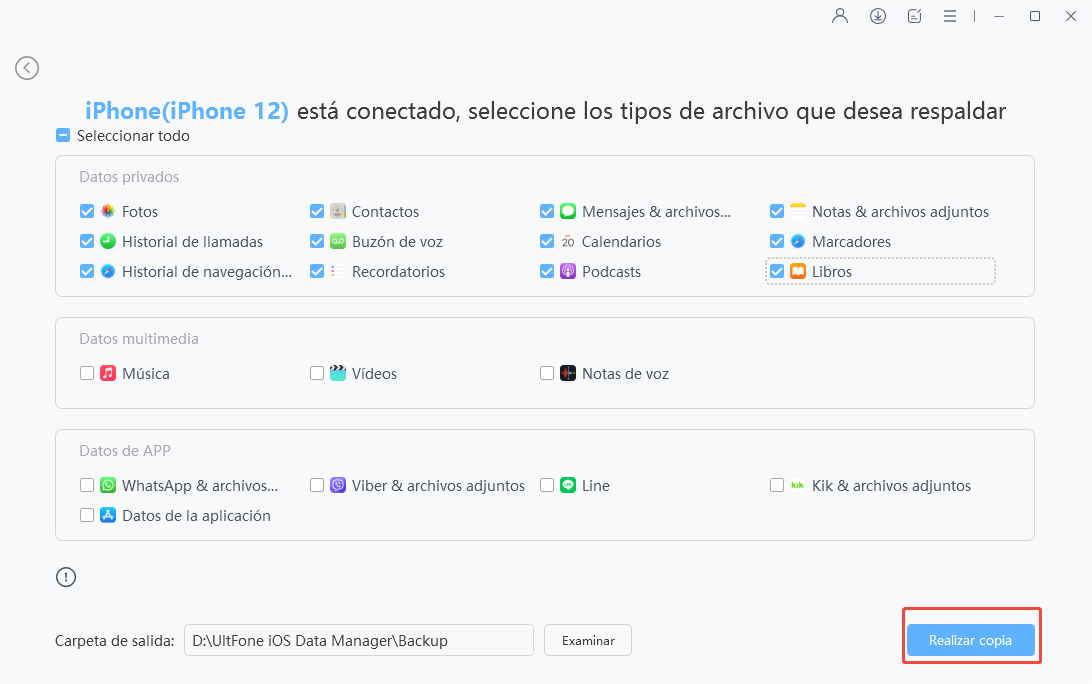Click the exclamation info icon
This screenshot has width=1092, height=684.
click(66, 577)
